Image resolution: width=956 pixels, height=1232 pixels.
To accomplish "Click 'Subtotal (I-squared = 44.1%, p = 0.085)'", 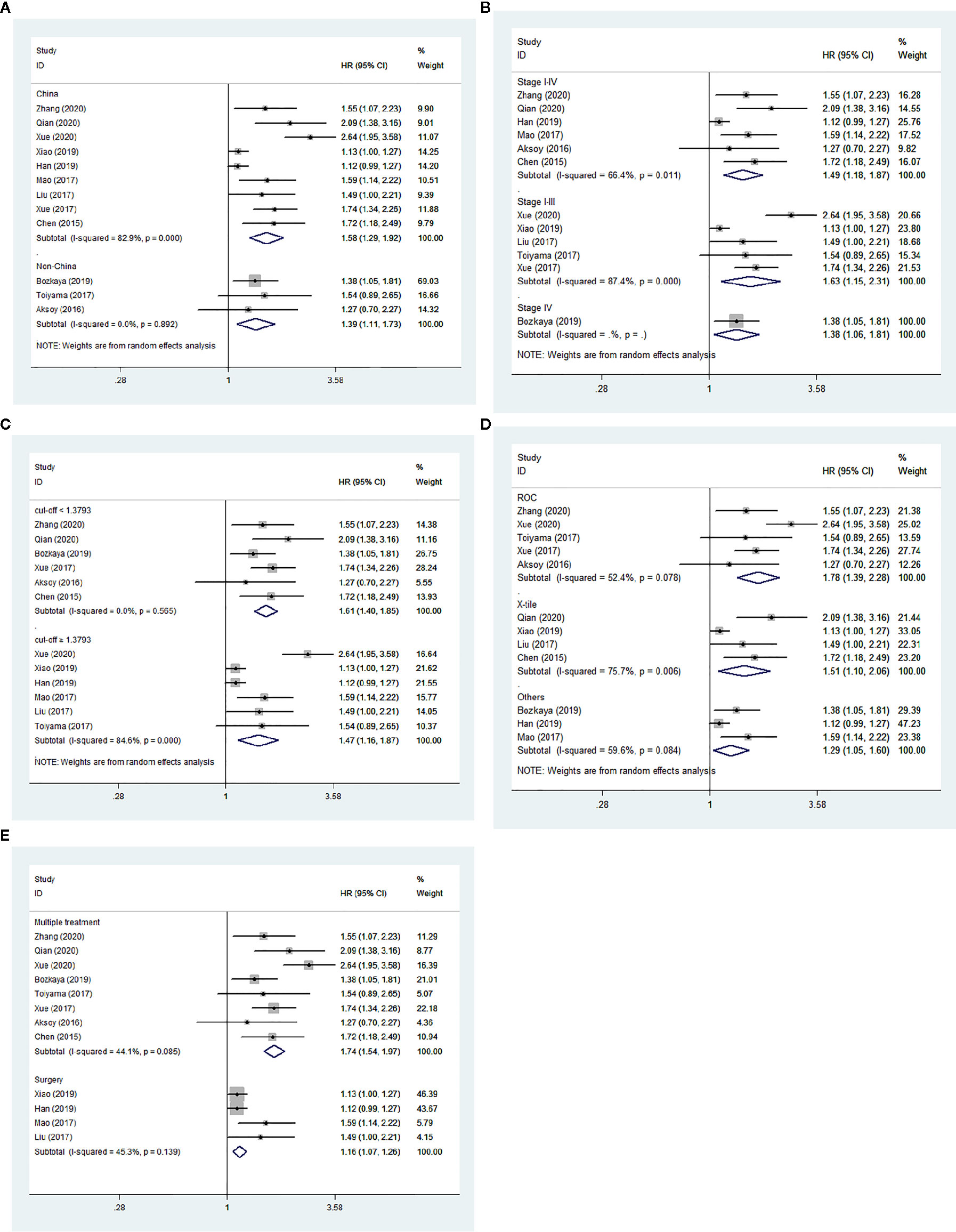I will tap(107, 1051).
